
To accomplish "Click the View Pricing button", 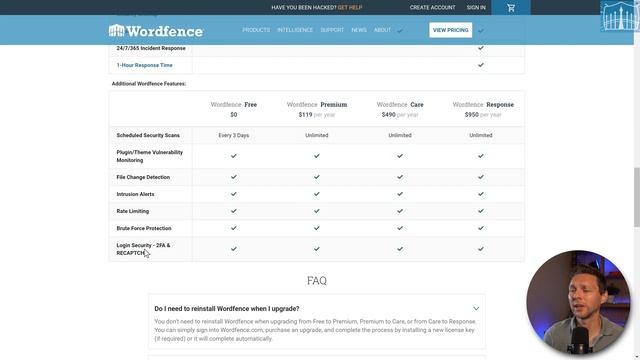I will (x=451, y=30).
